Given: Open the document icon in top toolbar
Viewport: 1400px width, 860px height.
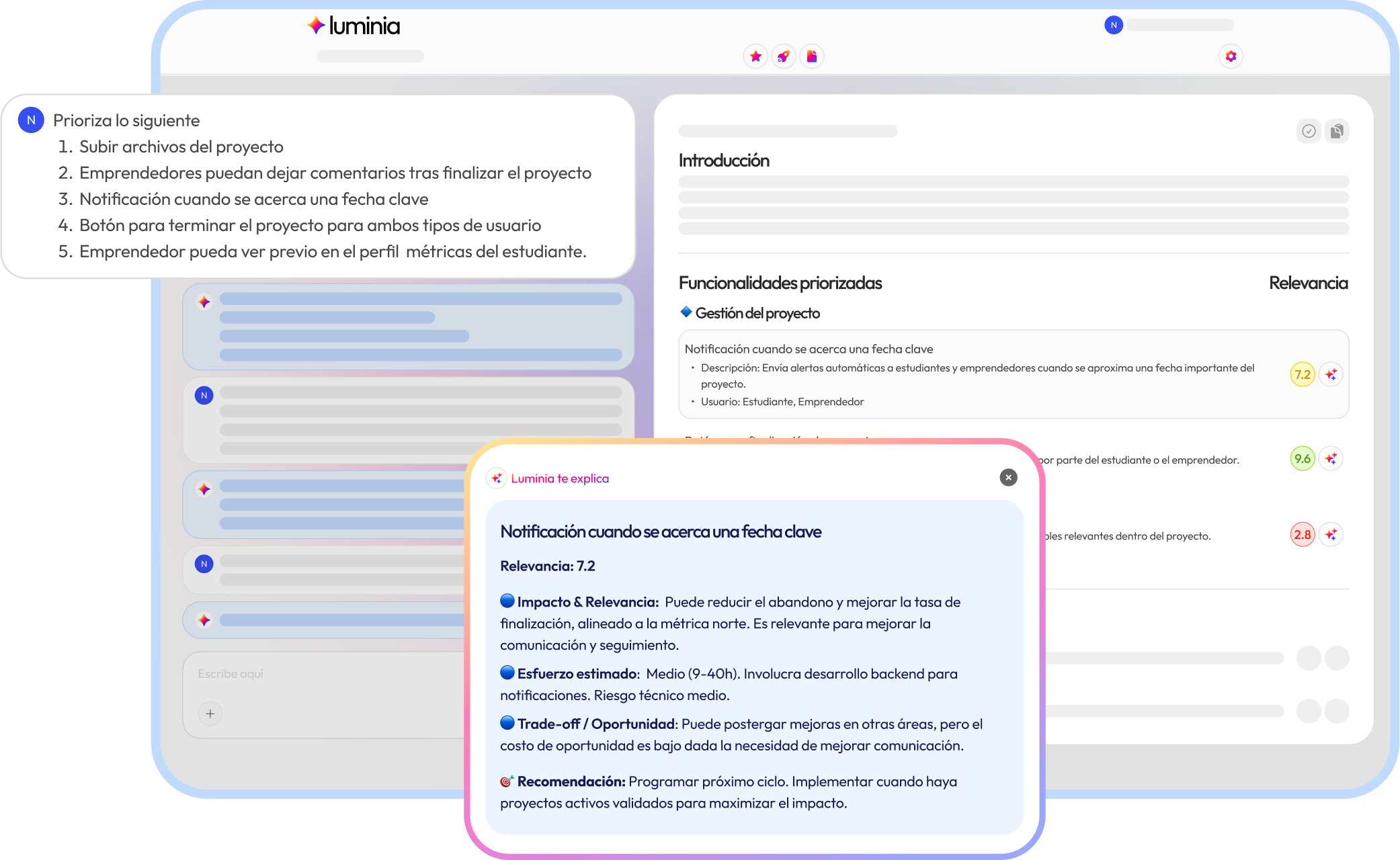Looking at the screenshot, I should click(812, 56).
